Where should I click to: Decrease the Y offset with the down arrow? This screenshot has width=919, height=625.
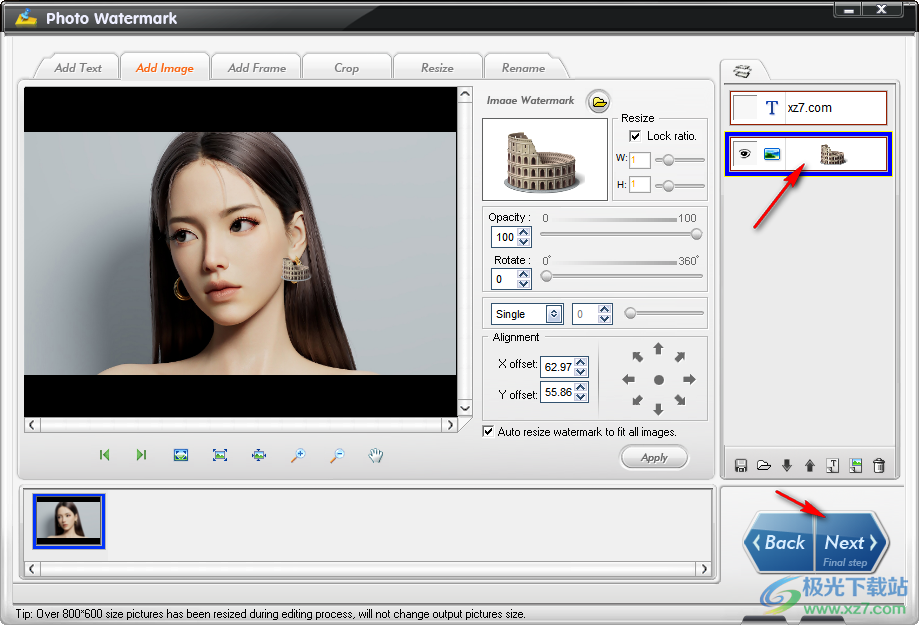pos(581,397)
